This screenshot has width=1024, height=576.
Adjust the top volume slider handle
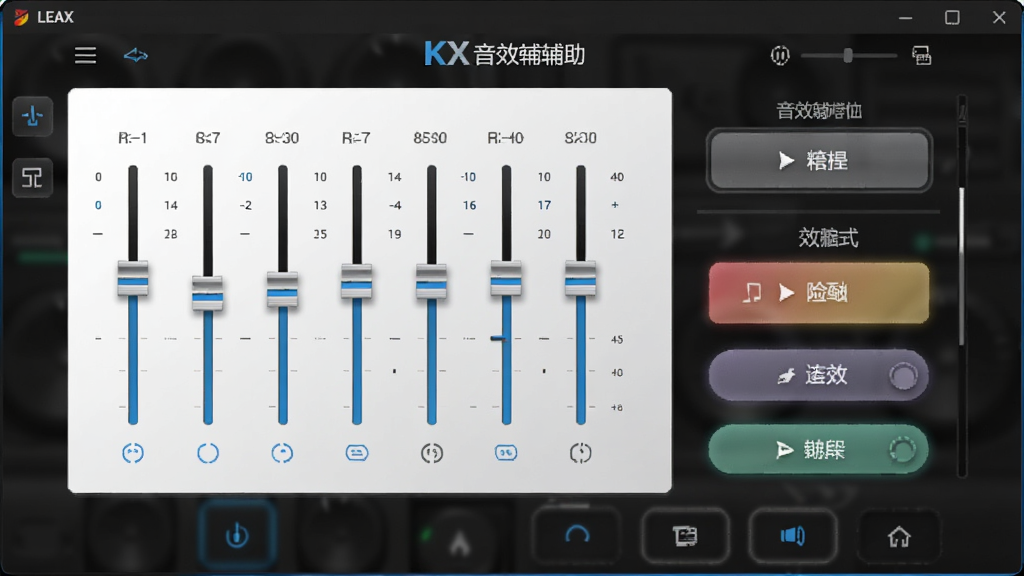click(x=848, y=56)
